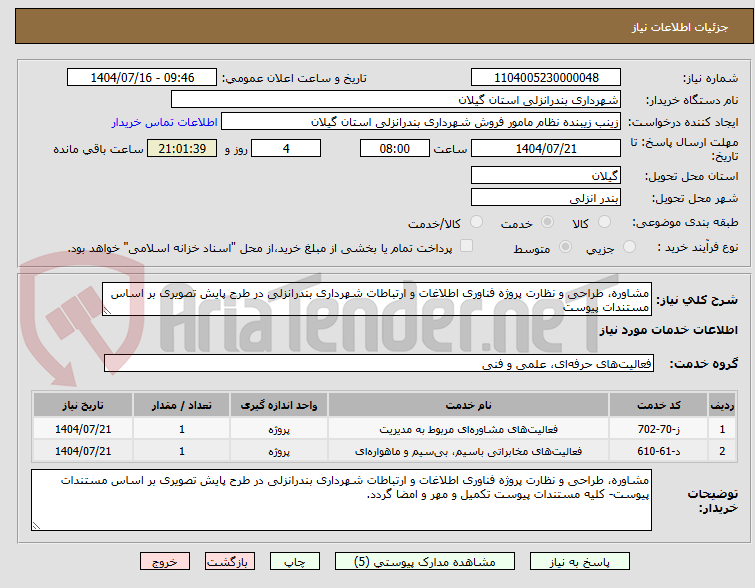755x588 pixels.
Task: Select the جزیی purchase type radio
Action: (629, 247)
